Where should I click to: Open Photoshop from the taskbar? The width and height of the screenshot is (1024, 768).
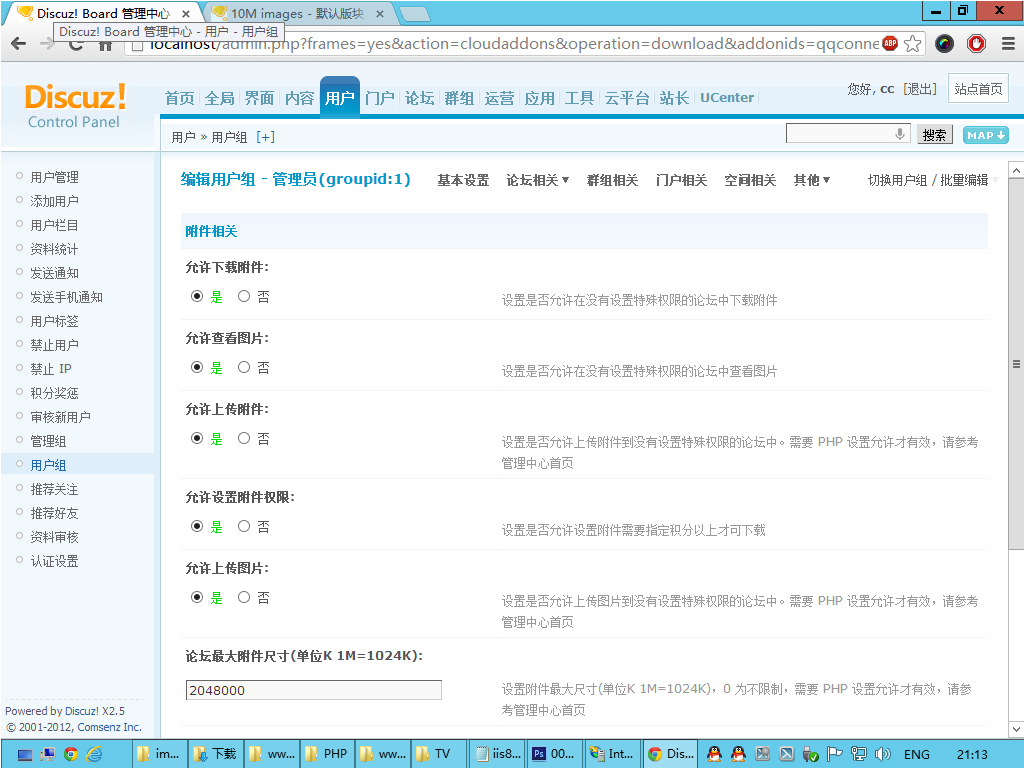pos(553,754)
